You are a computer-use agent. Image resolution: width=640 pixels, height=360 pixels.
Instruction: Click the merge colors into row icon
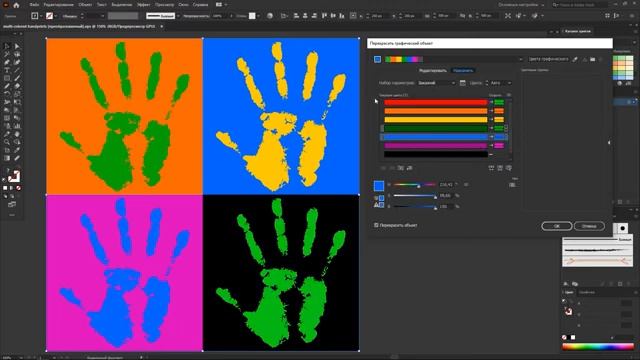point(383,168)
